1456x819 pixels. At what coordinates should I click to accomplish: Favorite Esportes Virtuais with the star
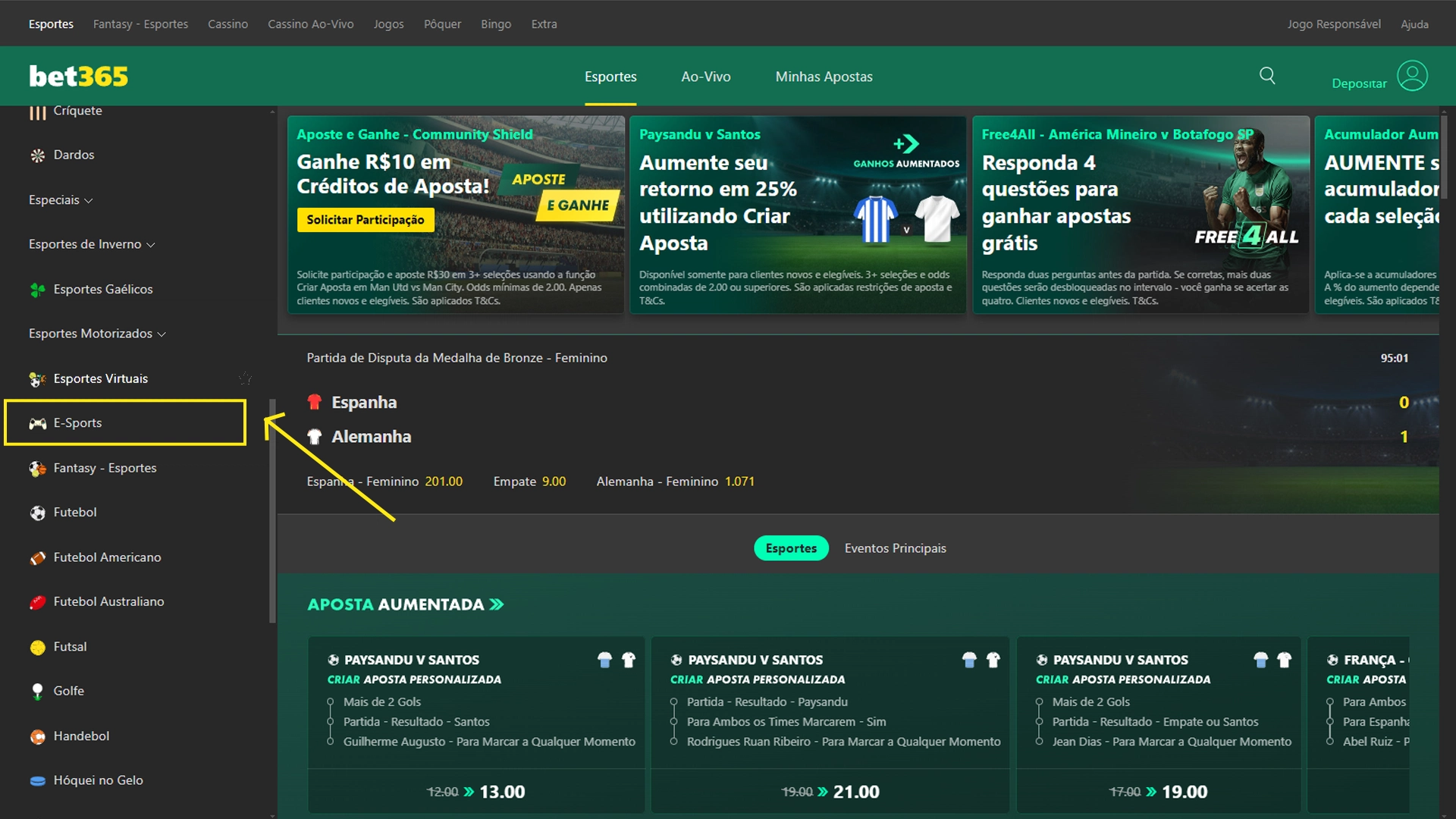[x=245, y=378]
